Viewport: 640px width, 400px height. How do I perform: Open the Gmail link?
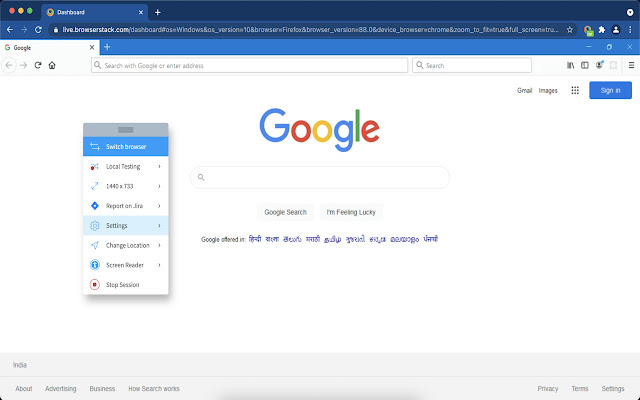click(x=524, y=91)
